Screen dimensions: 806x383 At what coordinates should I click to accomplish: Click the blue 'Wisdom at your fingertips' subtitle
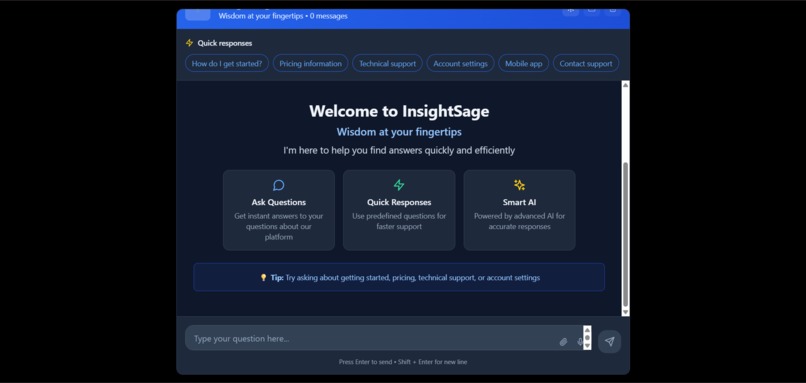pyautogui.click(x=399, y=132)
